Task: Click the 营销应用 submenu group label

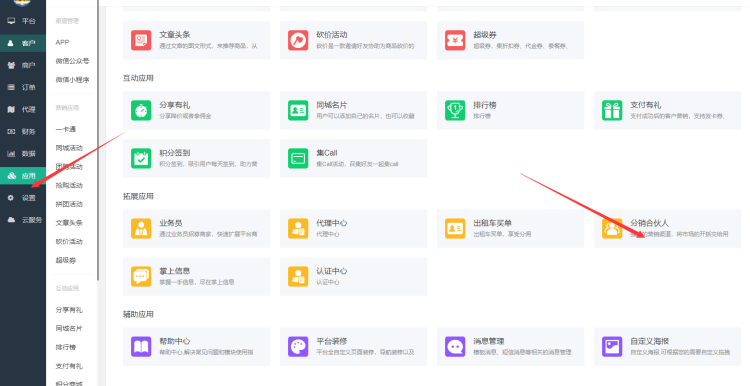Action: 67,108
